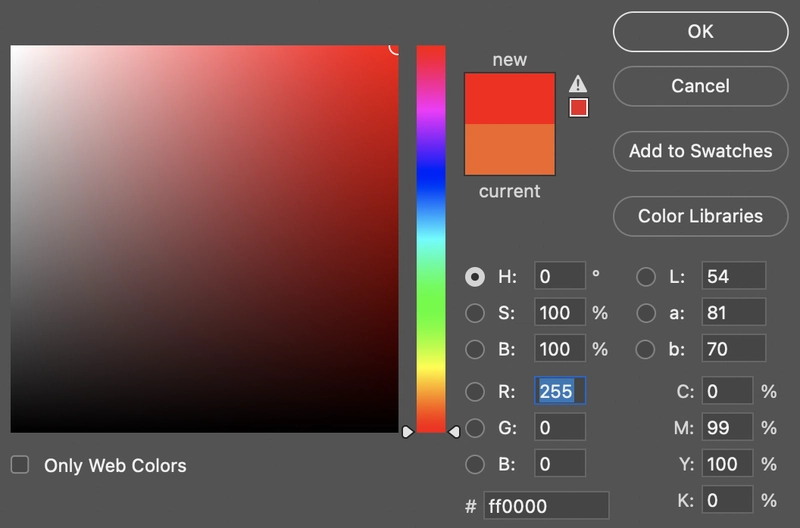Select the brightness B radio button
The width and height of the screenshot is (800, 528).
click(475, 349)
